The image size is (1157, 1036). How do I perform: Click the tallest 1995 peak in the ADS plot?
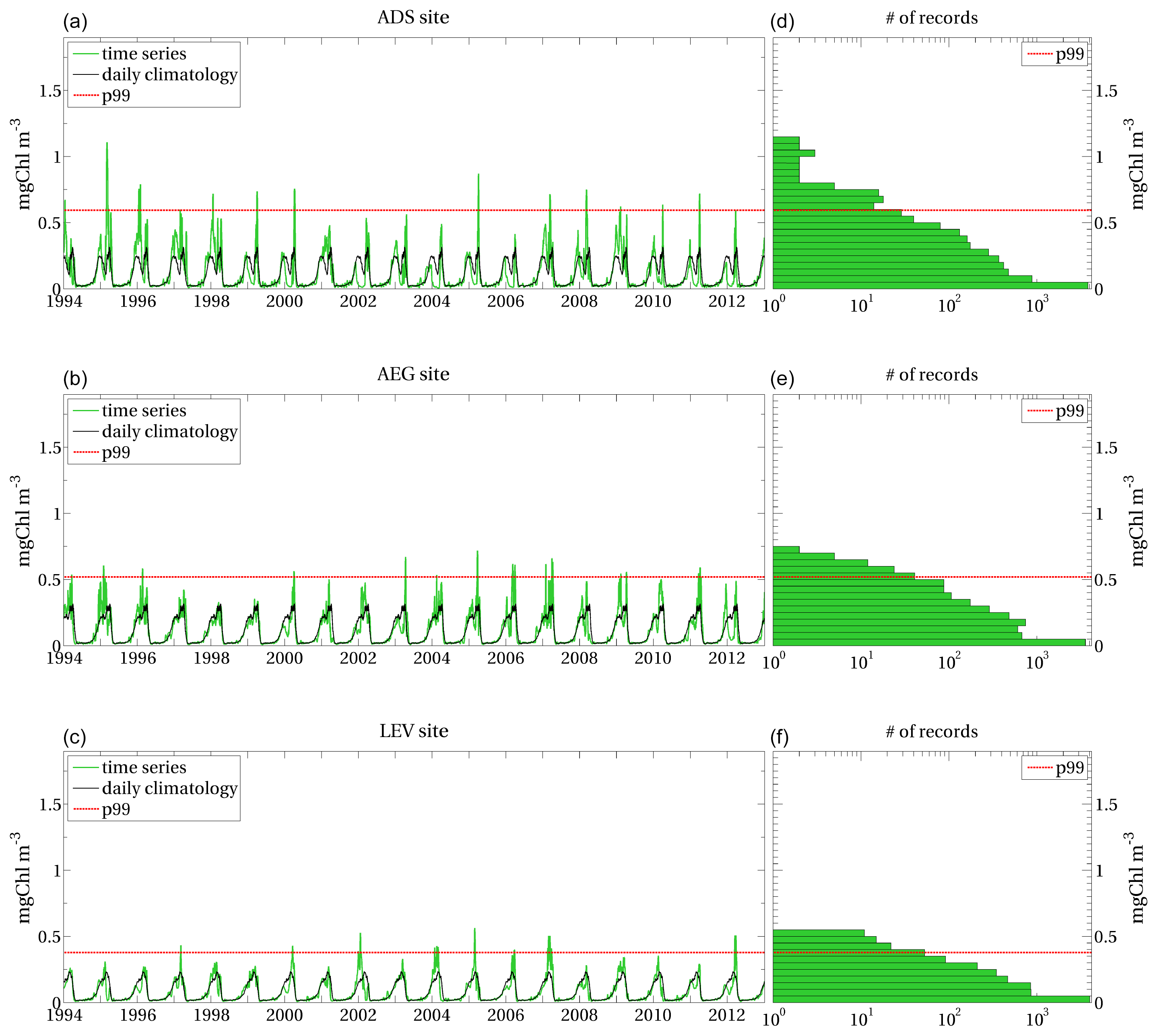coord(107,146)
